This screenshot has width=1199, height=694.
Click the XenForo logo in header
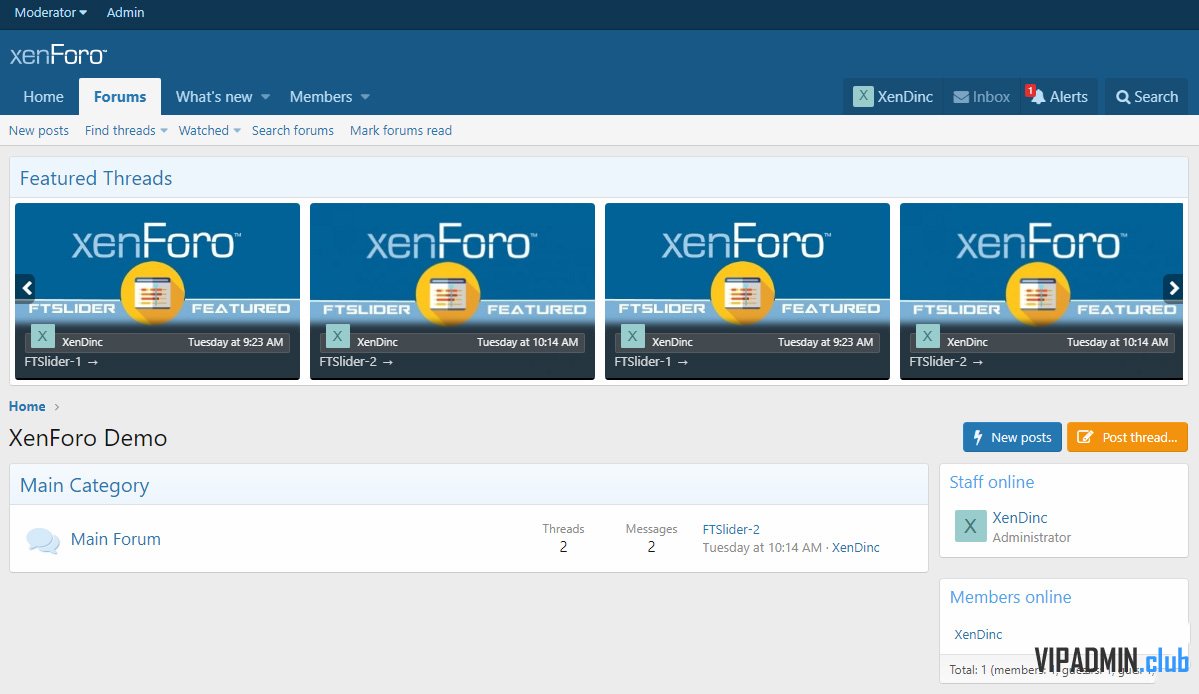coord(58,55)
